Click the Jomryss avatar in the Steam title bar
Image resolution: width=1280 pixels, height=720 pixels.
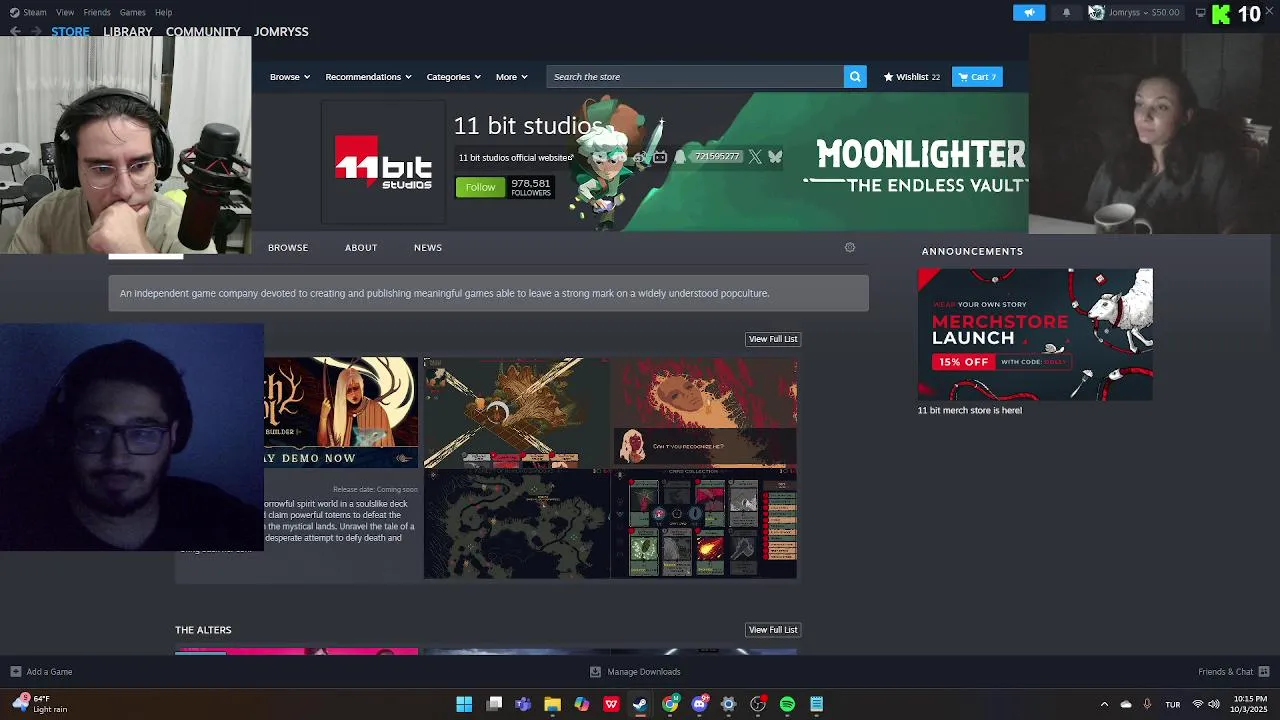1096,12
